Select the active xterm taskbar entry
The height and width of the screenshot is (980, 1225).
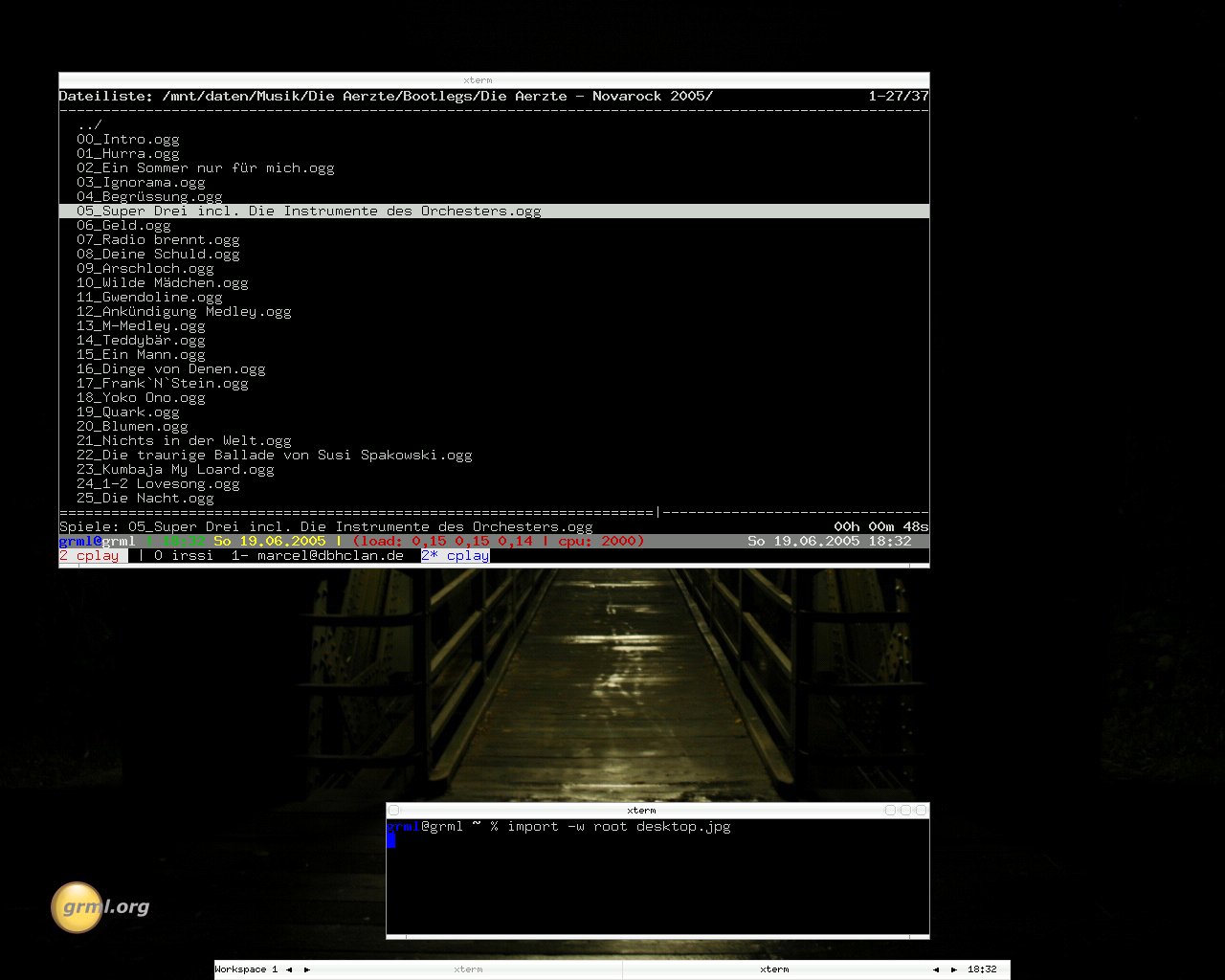click(774, 969)
